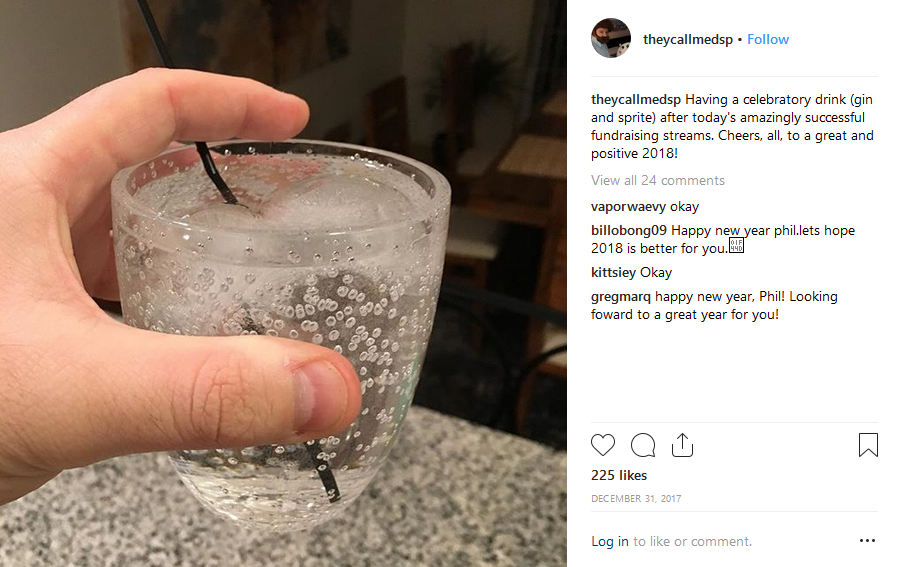Open the comment speech bubble icon
Viewport: 902px width, 567px height.
pyautogui.click(x=643, y=445)
